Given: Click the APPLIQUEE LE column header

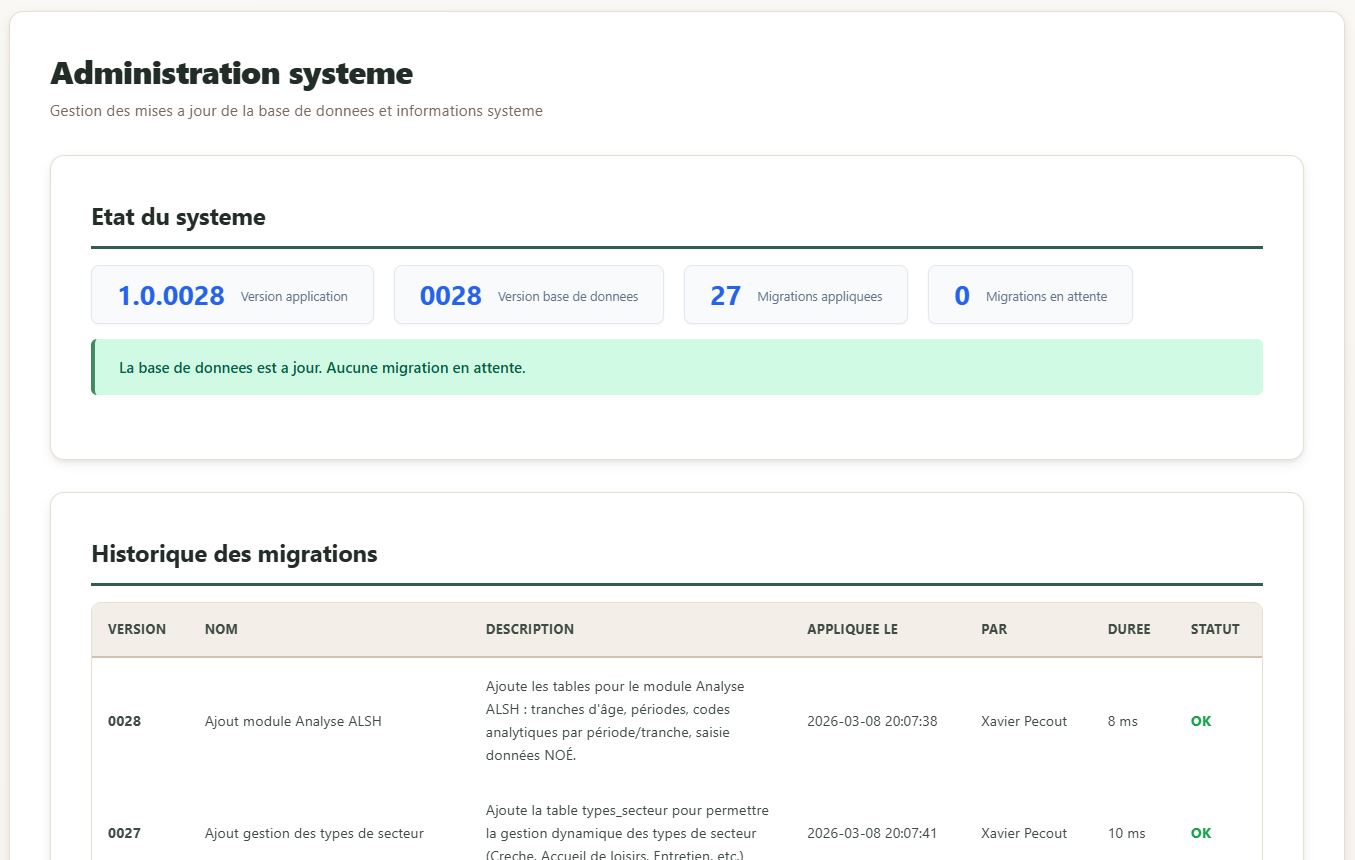Looking at the screenshot, I should click(x=852, y=629).
